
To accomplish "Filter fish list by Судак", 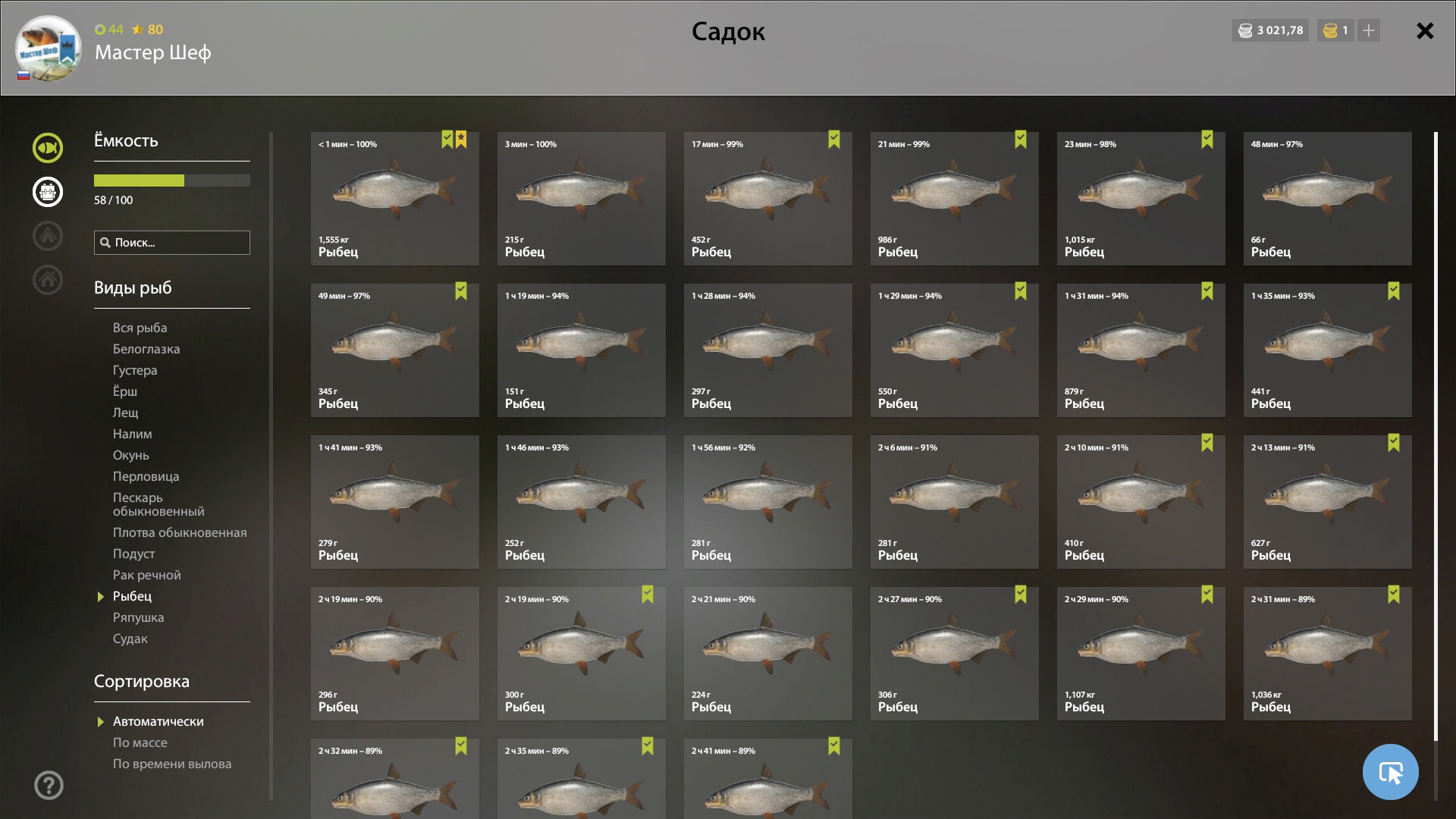I will coord(130,639).
